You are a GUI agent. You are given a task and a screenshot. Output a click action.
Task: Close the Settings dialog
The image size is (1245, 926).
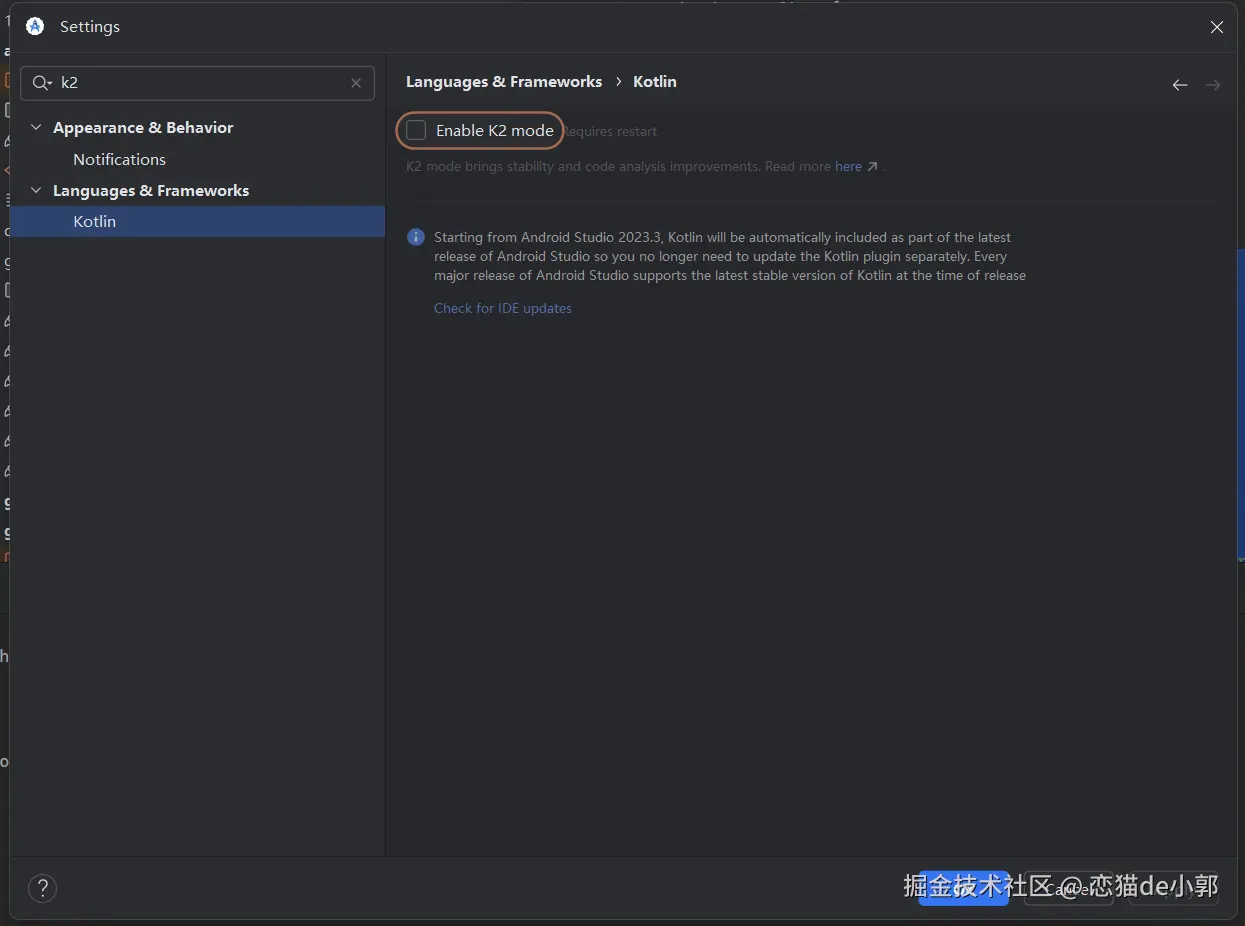pyautogui.click(x=1217, y=27)
